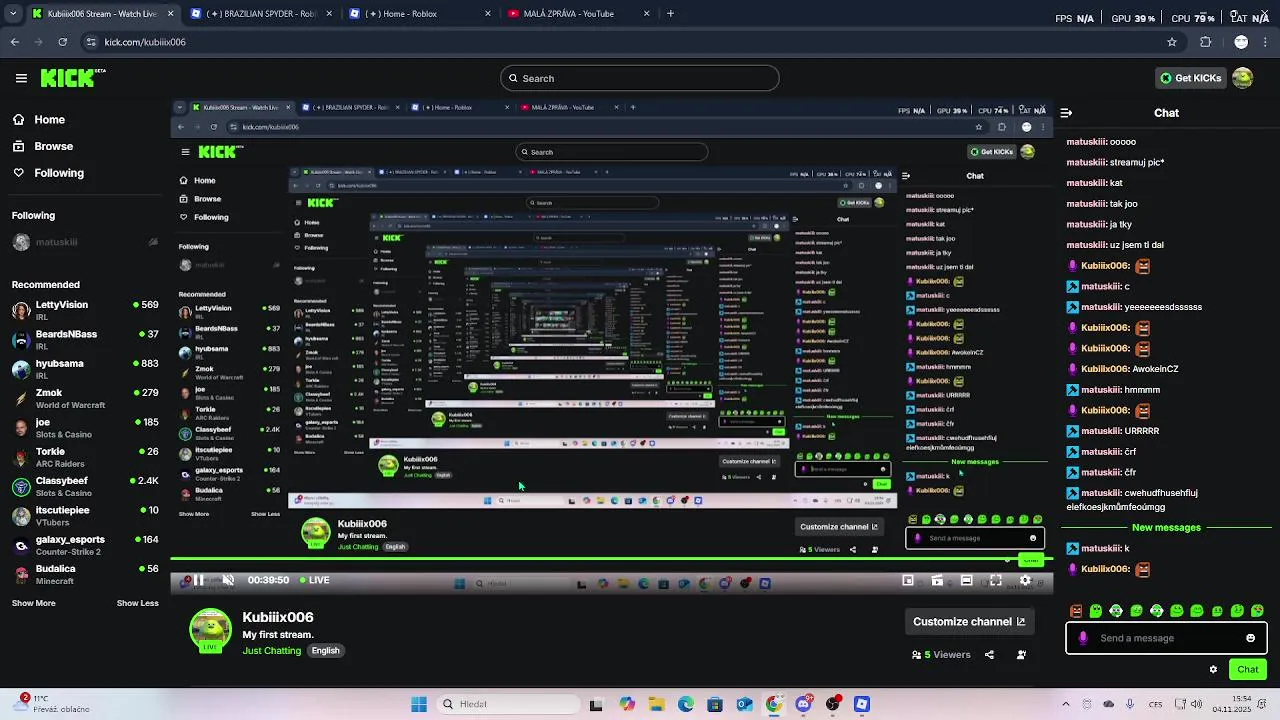
Task: Collapse the chat panel
Action: click(1066, 113)
